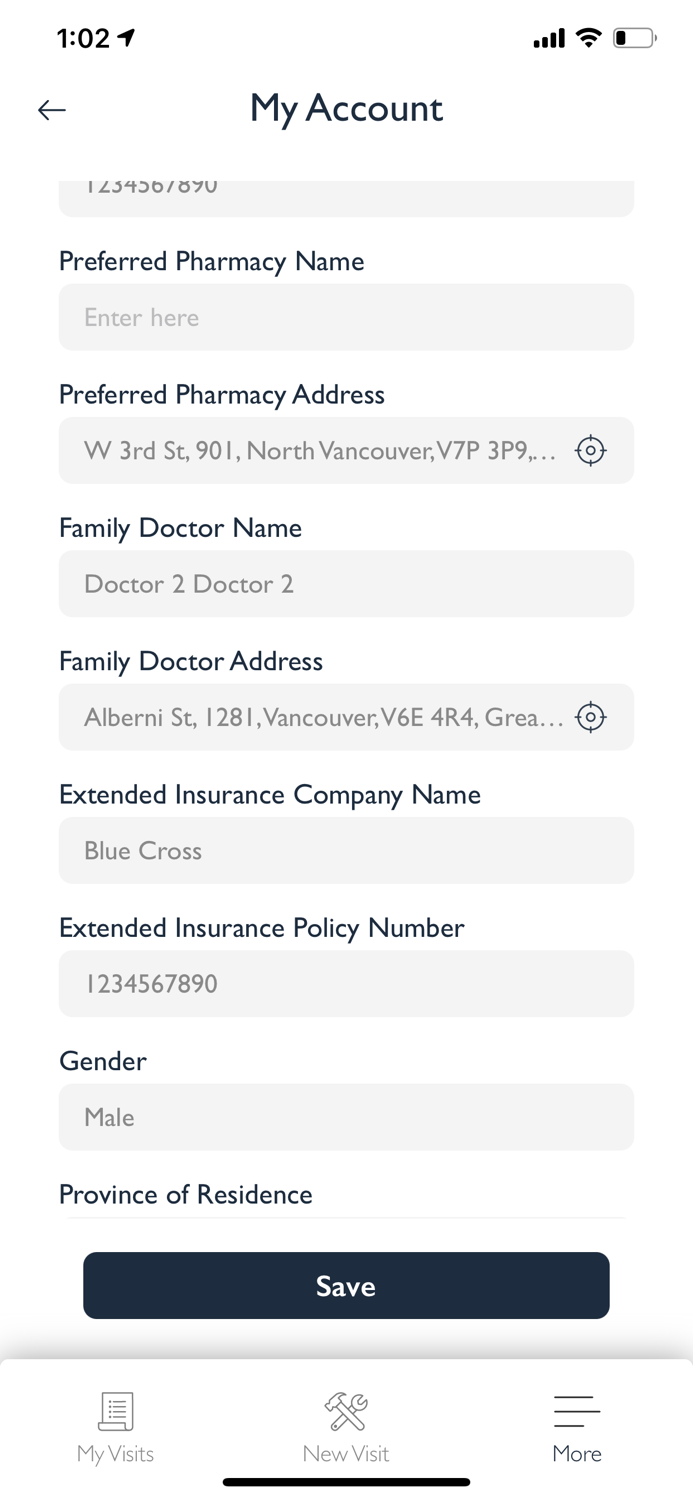Tap the More hamburger menu icon
Screen dimensions: 693x1500
pyautogui.click(x=577, y=1411)
